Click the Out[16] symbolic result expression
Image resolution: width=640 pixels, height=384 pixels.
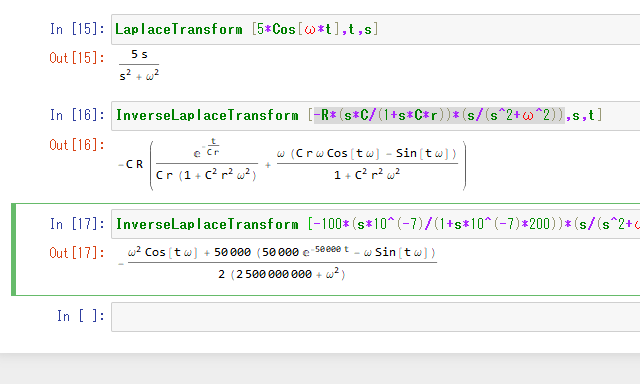[x=292, y=165]
